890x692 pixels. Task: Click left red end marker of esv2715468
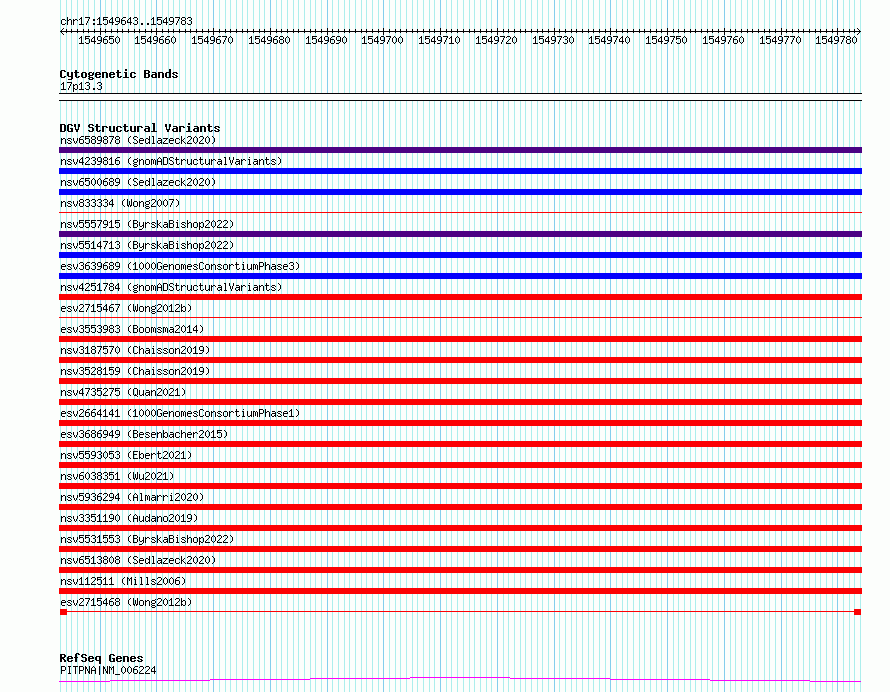64,612
